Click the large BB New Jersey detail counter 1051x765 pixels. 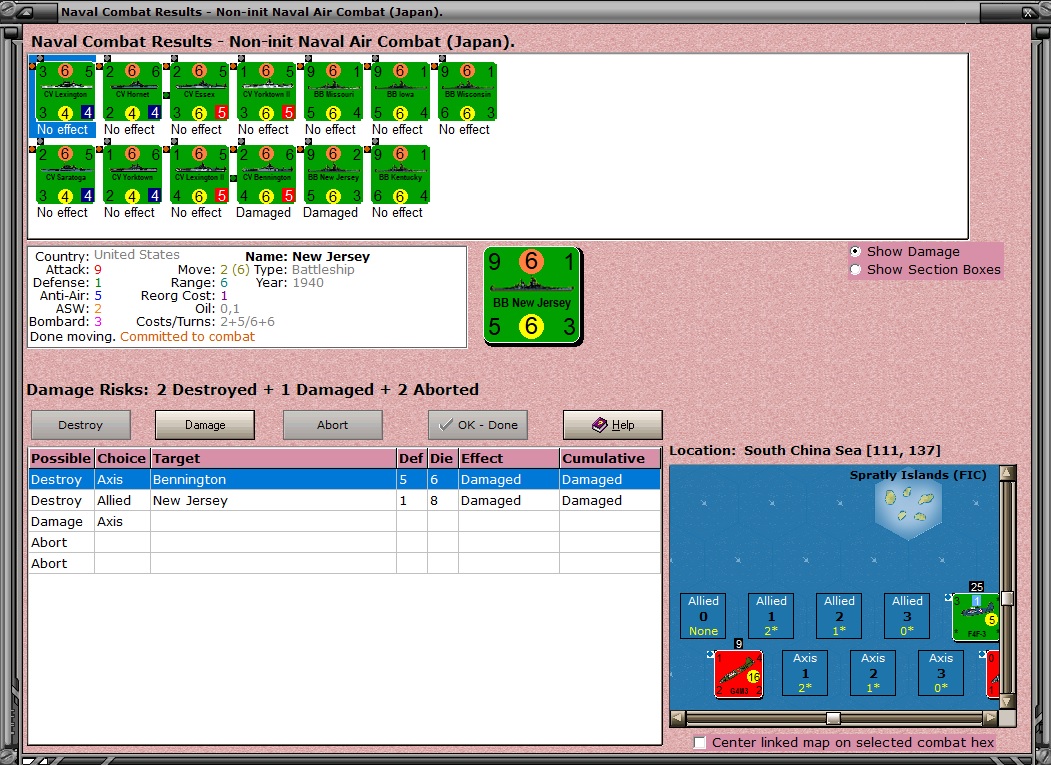click(532, 296)
